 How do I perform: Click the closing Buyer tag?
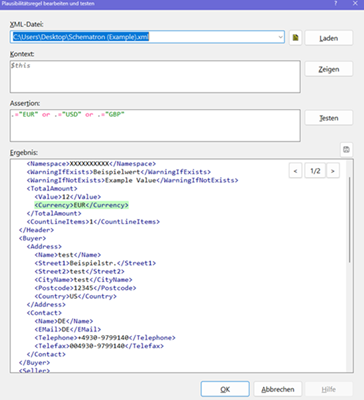pos(34,363)
